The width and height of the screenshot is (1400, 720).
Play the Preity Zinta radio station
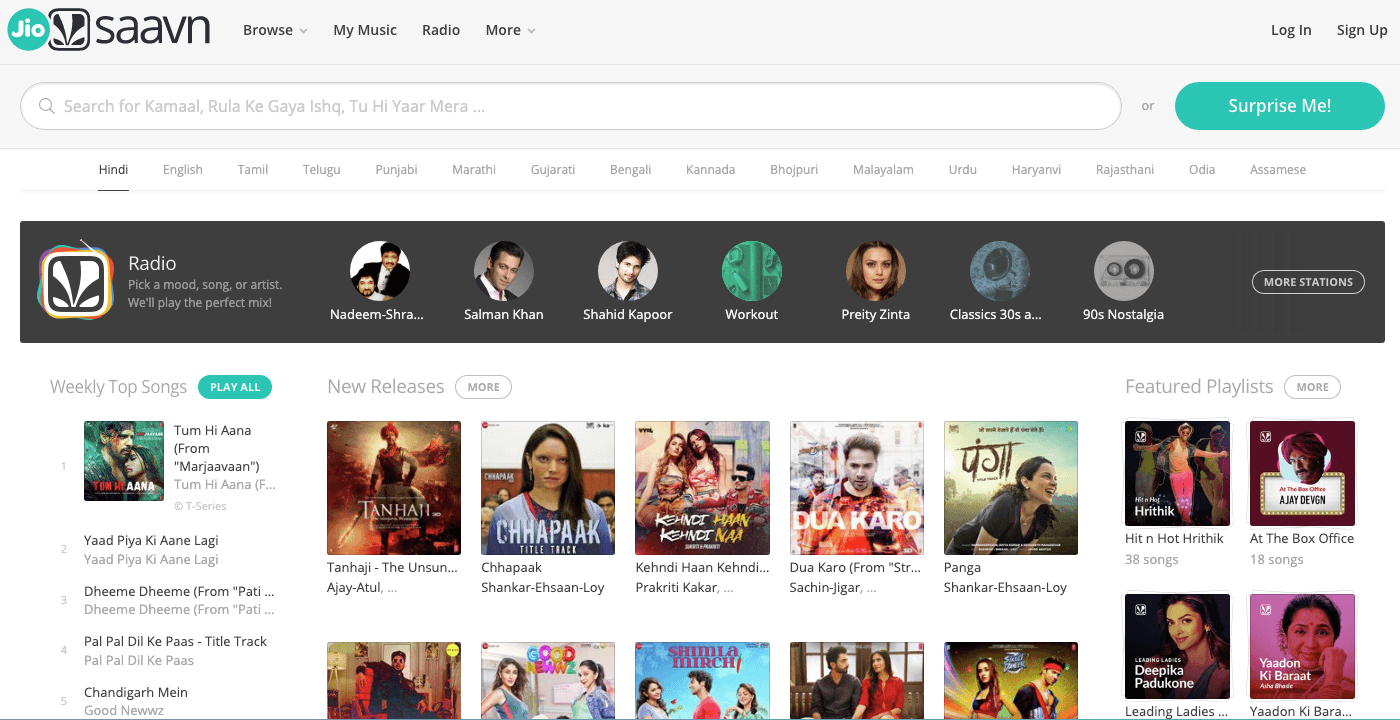pos(875,271)
